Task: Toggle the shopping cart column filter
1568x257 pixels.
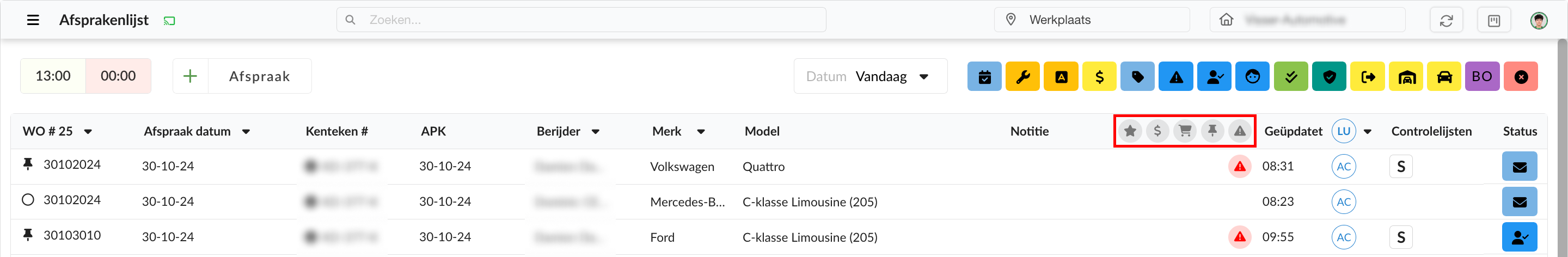Action: (1185, 131)
